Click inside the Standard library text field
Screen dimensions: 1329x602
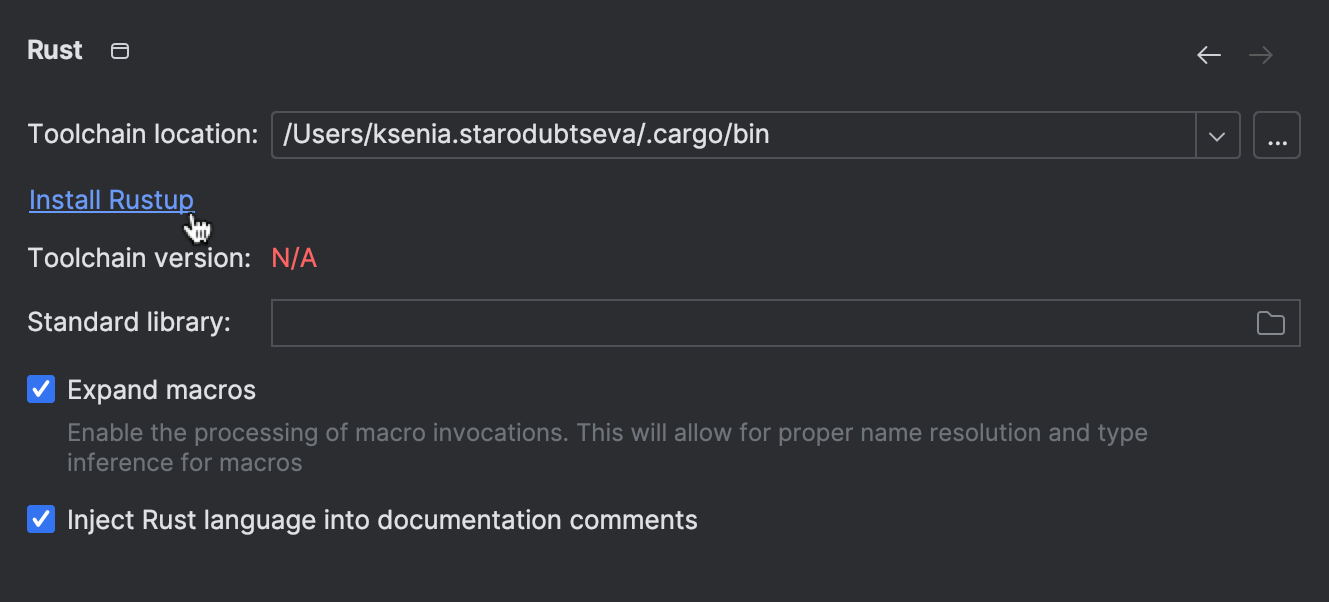tap(700, 322)
